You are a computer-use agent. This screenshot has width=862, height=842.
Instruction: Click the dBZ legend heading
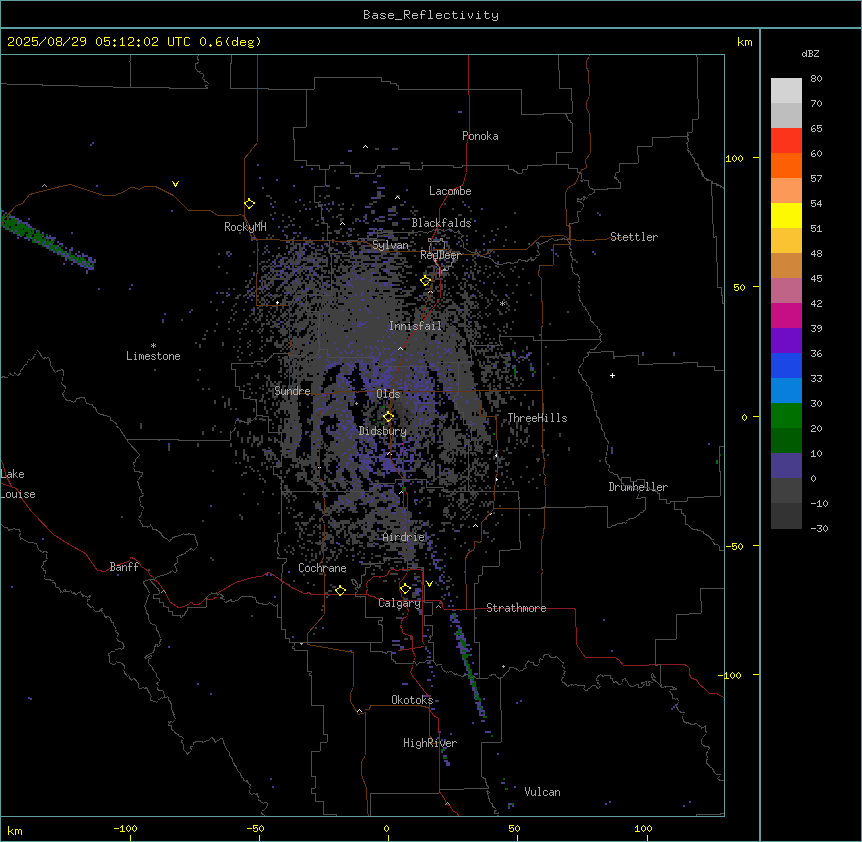tap(810, 54)
